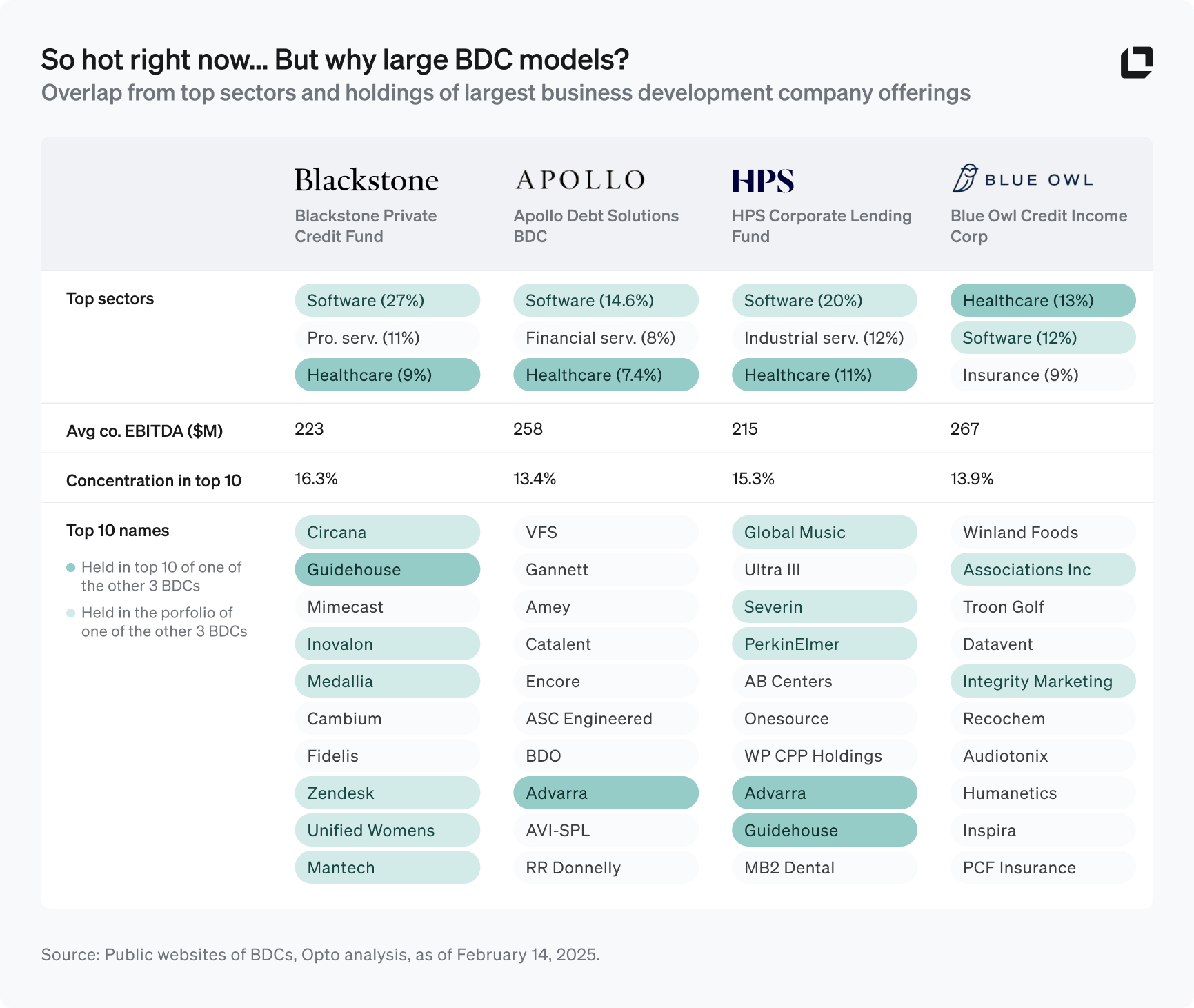1194x1008 pixels.
Task: Select Advarra in the Apollo column
Action: pos(605,793)
